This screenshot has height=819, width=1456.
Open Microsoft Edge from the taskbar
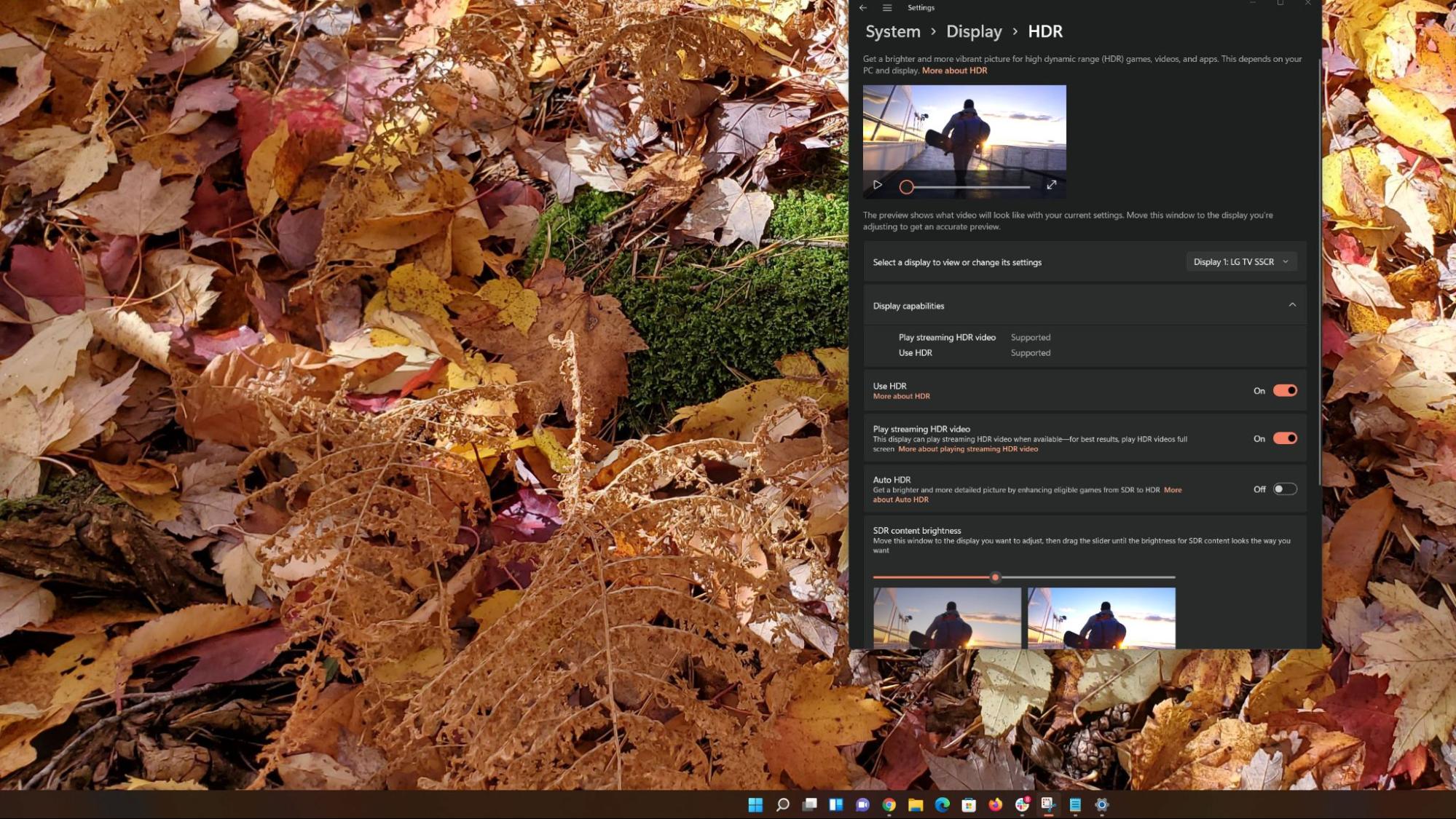943,806
